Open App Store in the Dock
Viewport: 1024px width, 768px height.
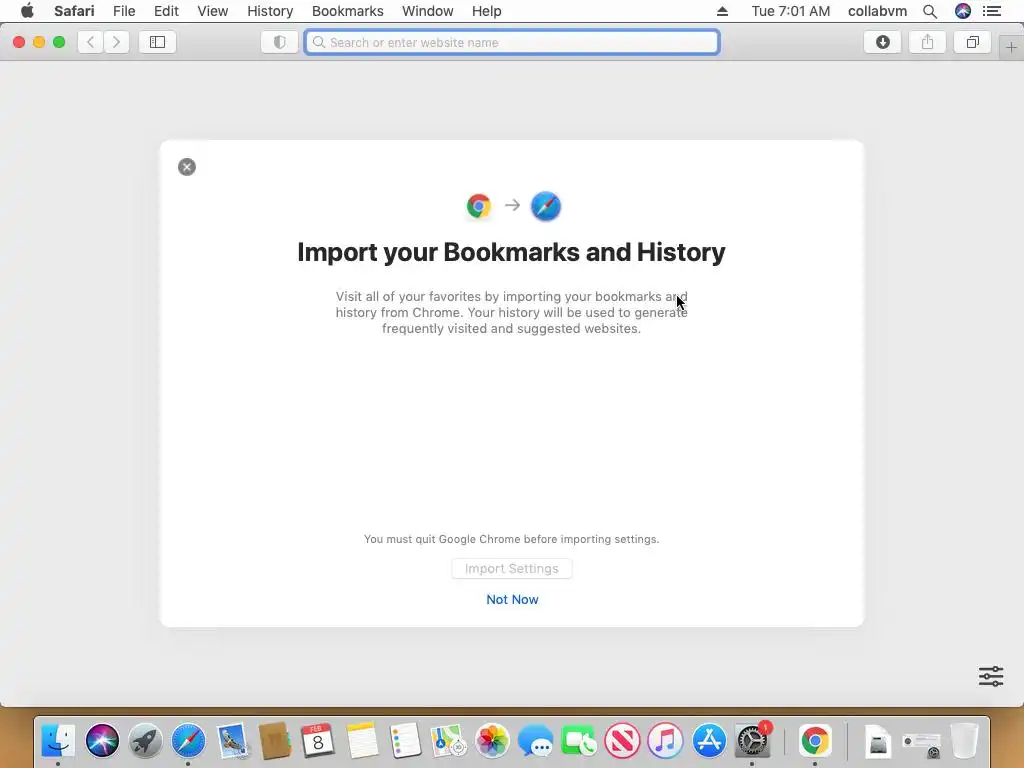coord(709,741)
